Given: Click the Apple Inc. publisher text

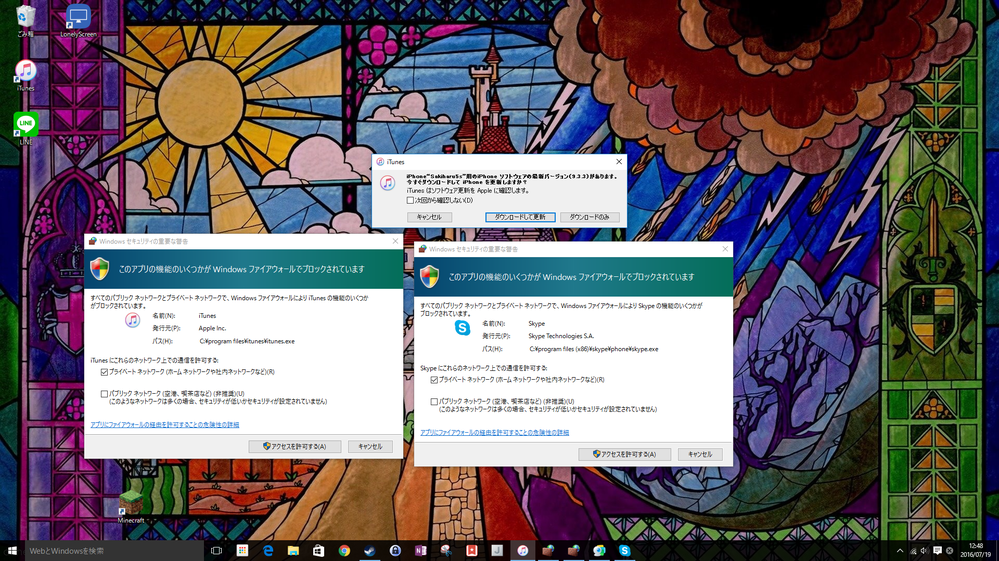Looking at the screenshot, I should click(x=212, y=329).
